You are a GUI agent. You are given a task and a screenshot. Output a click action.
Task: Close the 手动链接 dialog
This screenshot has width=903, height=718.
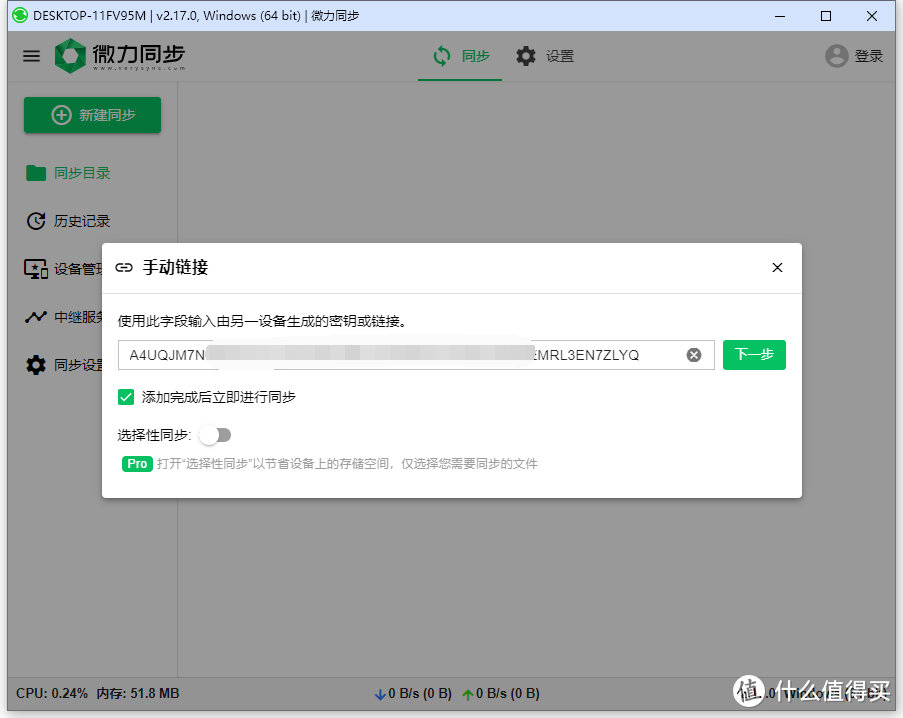pos(777,267)
